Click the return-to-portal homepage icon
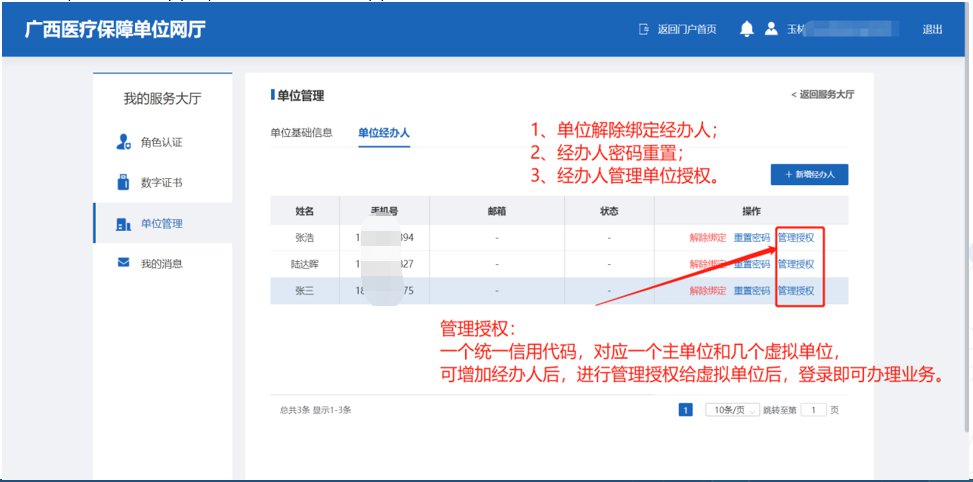Viewport: 973px width, 482px height. (643, 29)
